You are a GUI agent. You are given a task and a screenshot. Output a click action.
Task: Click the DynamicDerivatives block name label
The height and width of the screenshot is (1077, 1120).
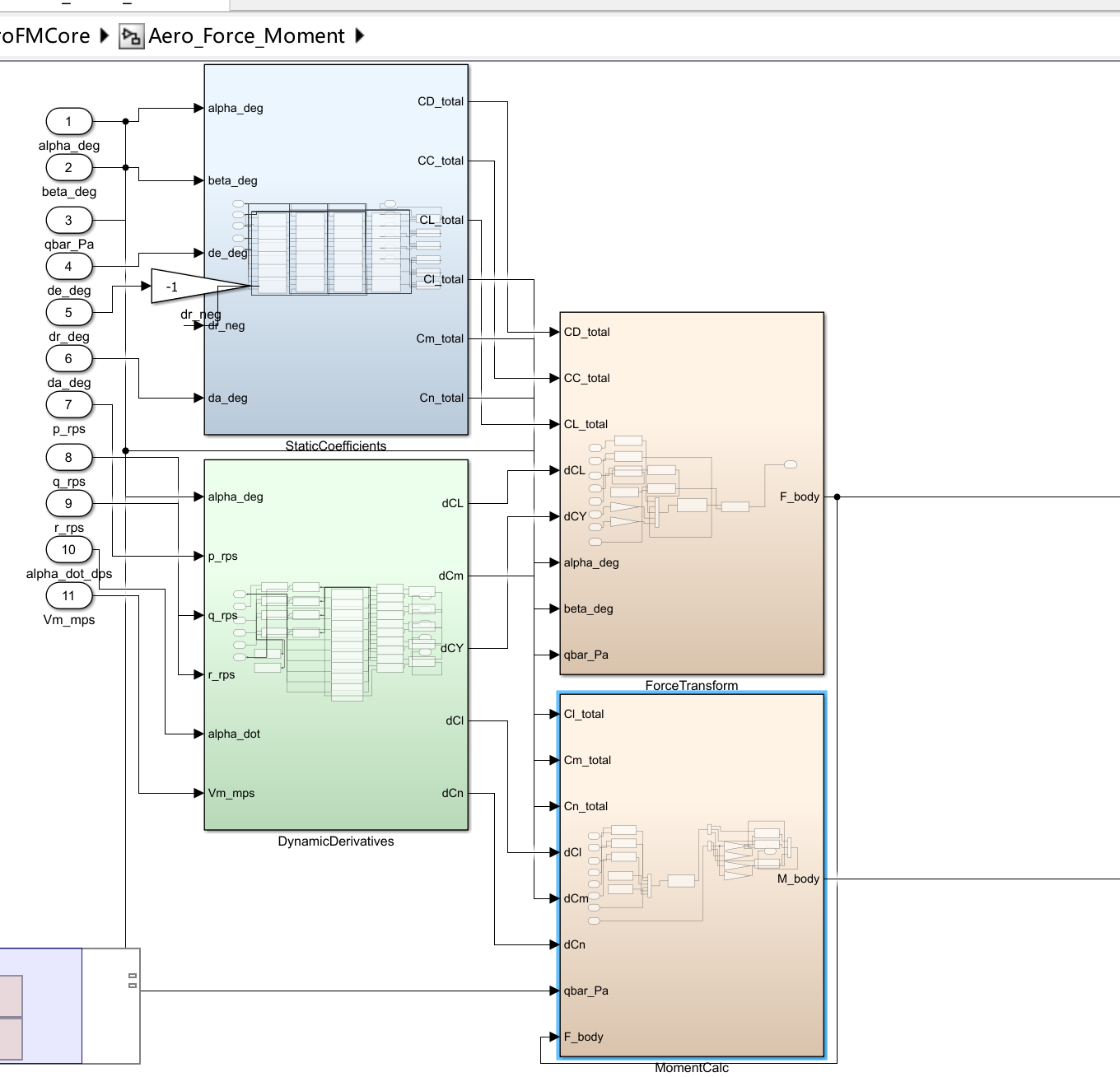(336, 842)
